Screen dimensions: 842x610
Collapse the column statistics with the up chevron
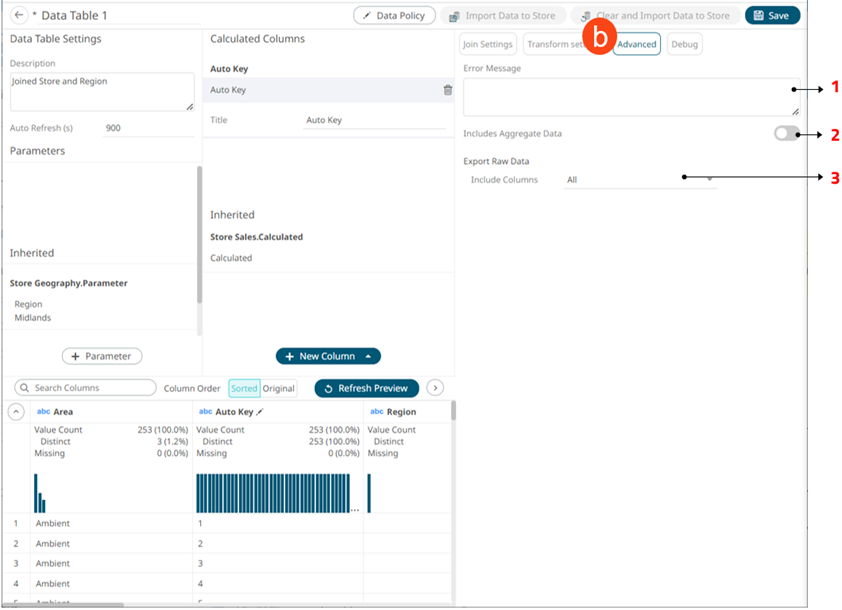coord(17,411)
